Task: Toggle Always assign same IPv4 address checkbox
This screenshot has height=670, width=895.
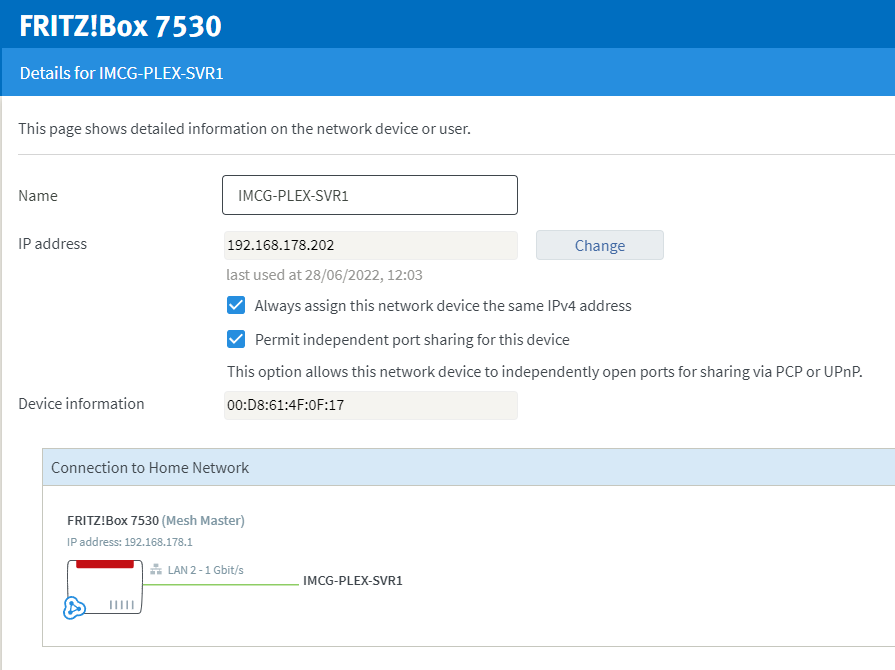Action: pos(236,305)
